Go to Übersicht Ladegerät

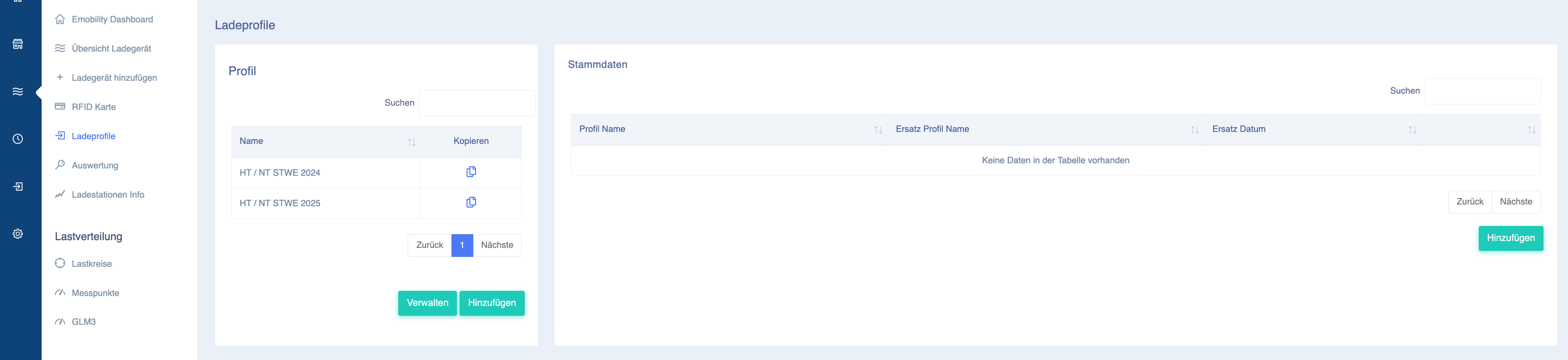click(x=112, y=49)
